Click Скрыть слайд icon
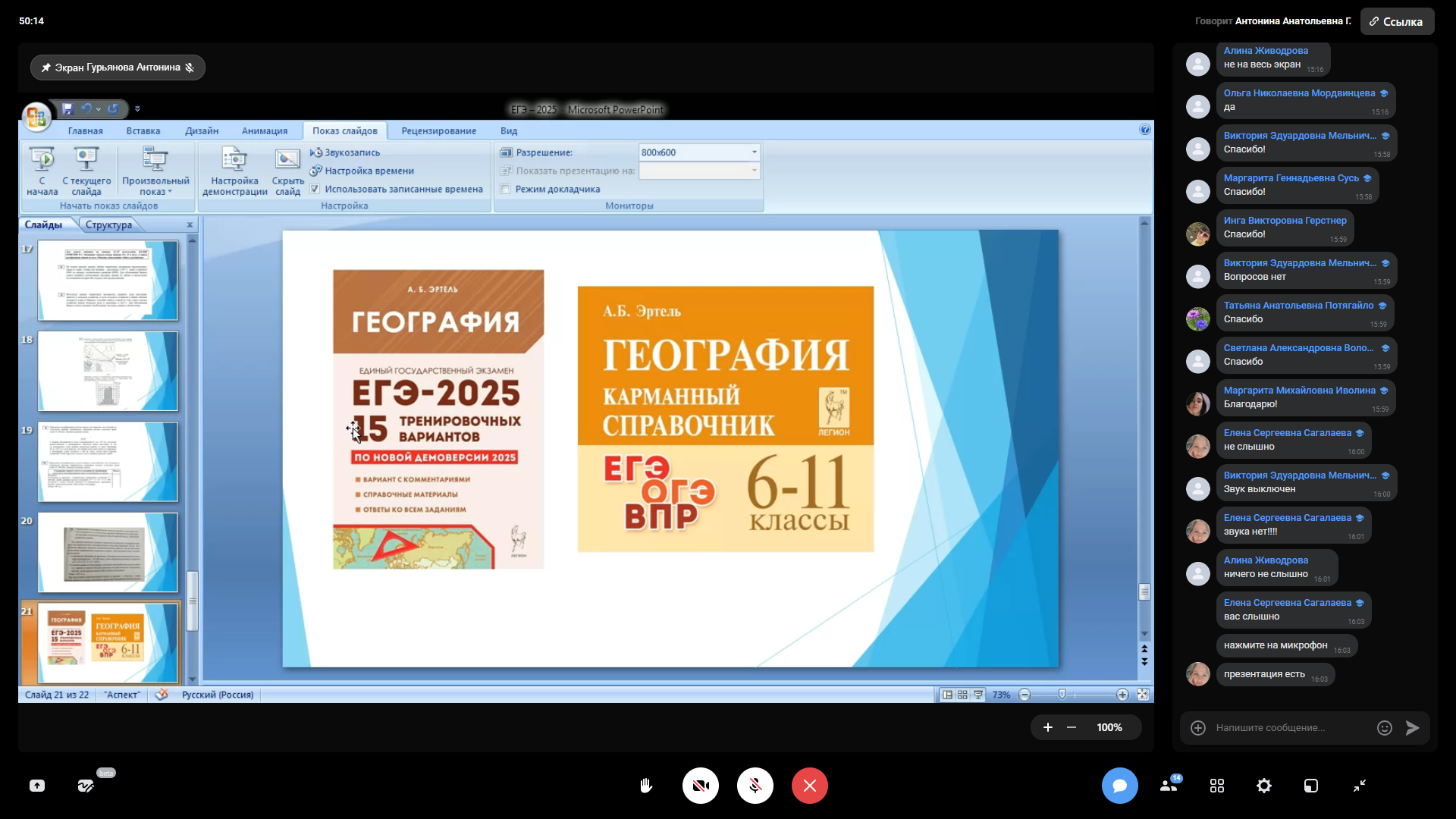This screenshot has height=819, width=1456. click(287, 171)
